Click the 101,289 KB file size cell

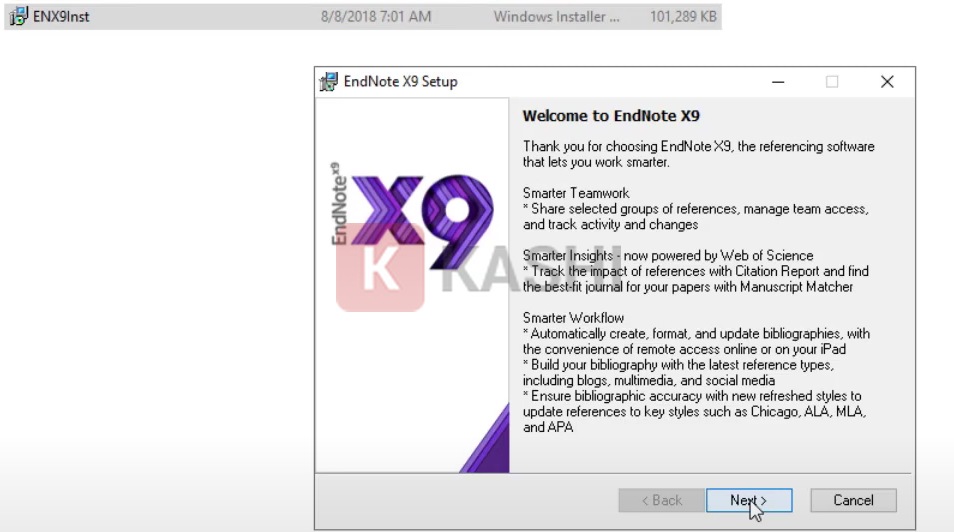tap(683, 17)
